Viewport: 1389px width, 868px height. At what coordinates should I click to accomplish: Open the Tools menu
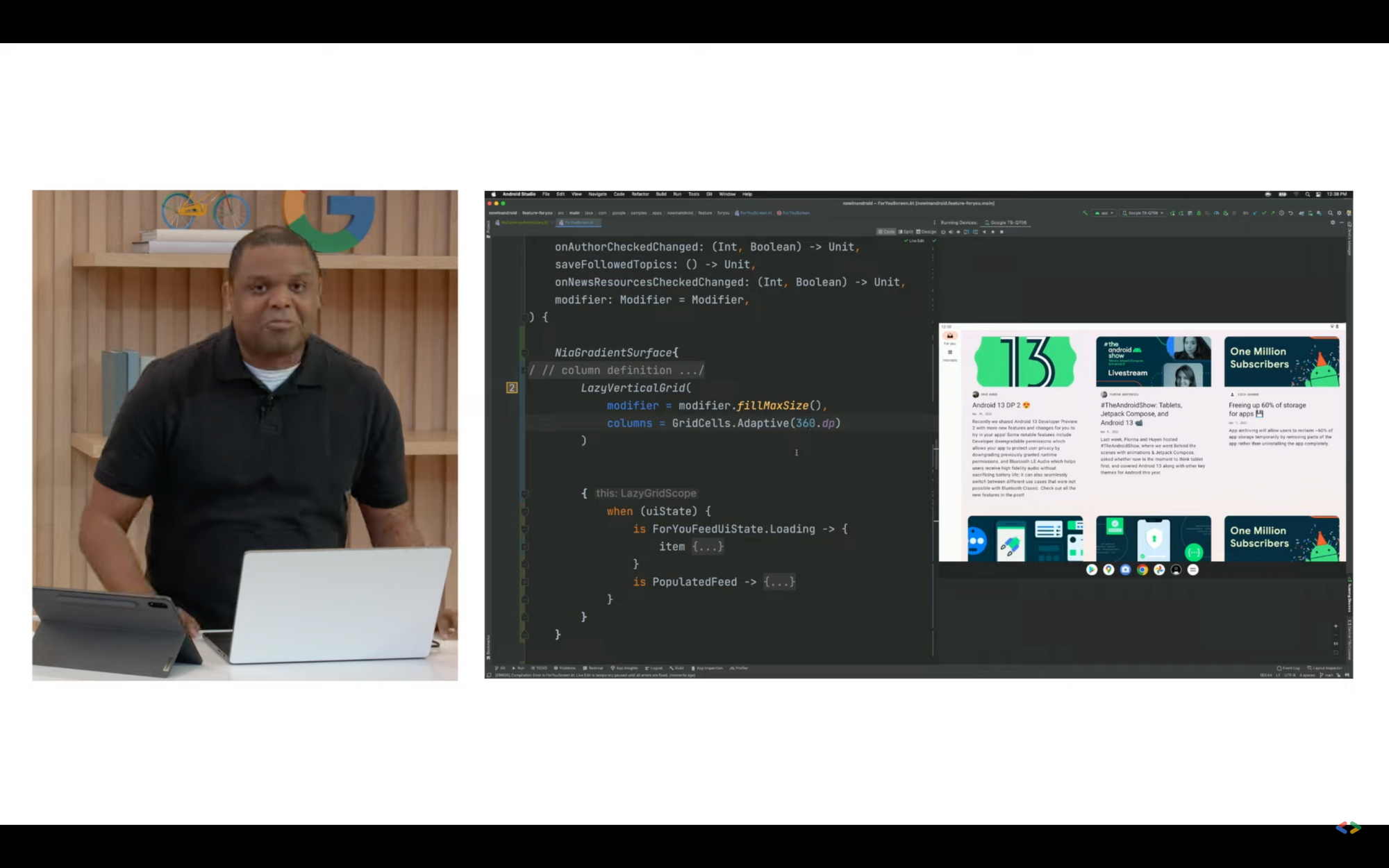pyautogui.click(x=693, y=194)
